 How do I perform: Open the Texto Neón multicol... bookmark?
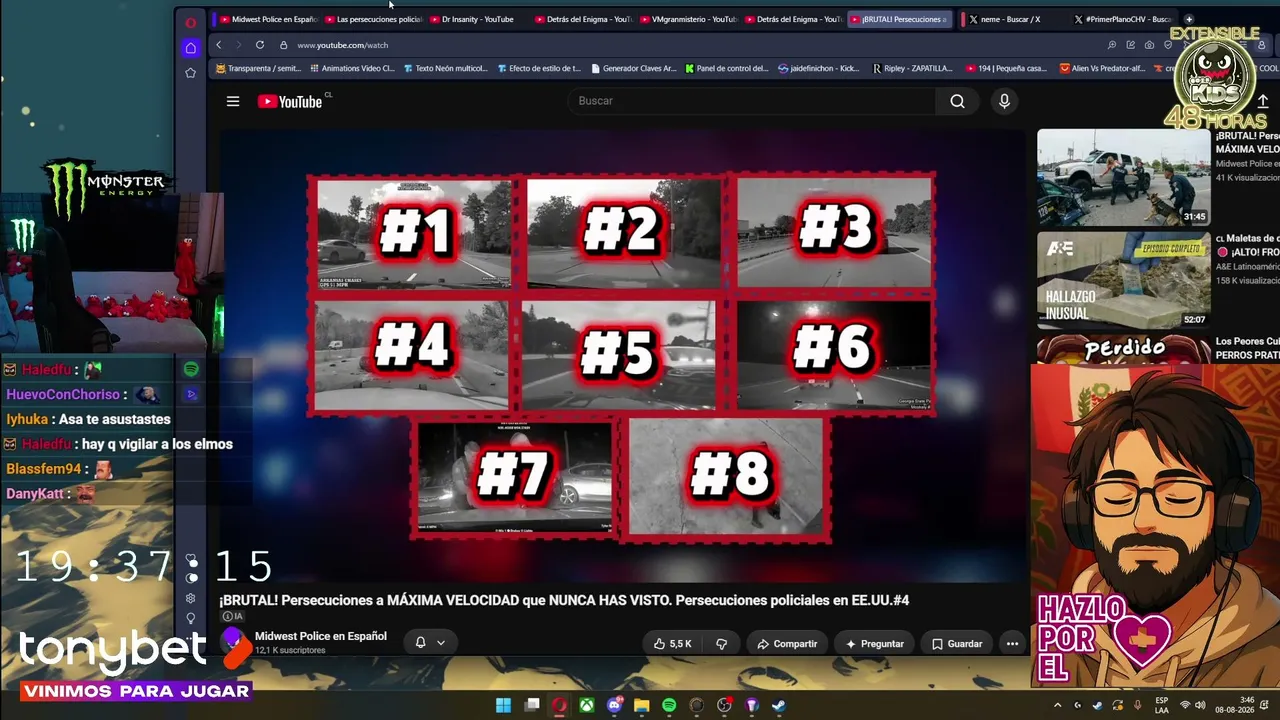click(x=446, y=69)
